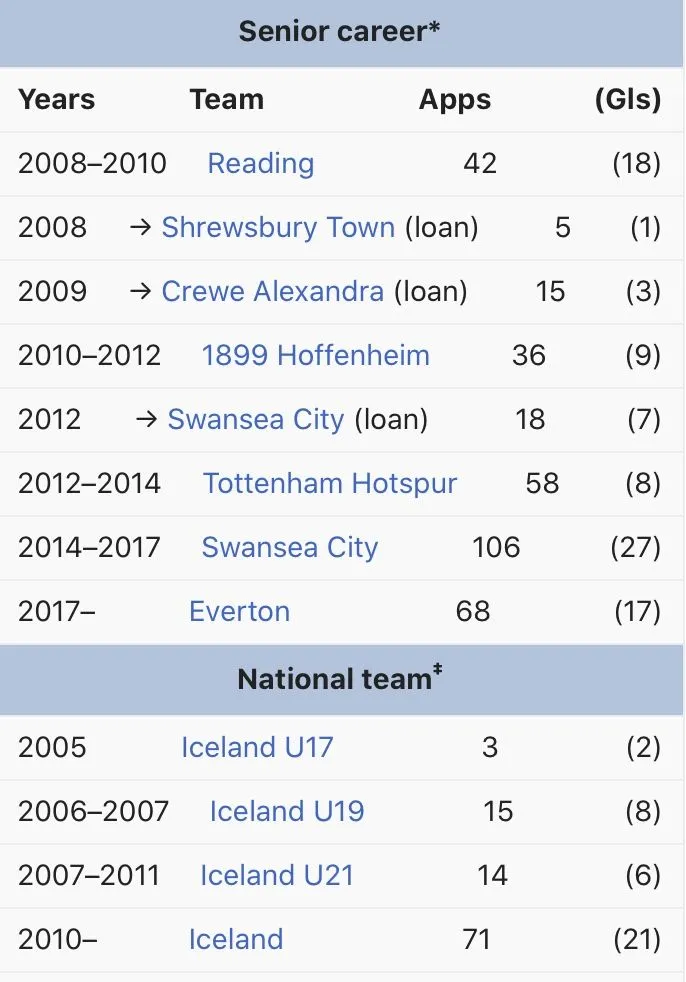Screen dimensions: 686x982
Task: Open the Everton link
Action: [x=239, y=612]
